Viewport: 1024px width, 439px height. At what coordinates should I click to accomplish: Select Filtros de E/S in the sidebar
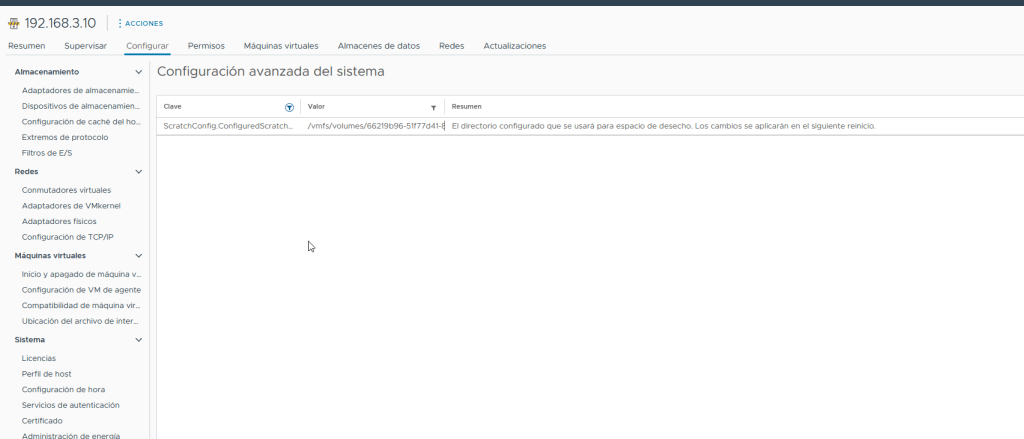pyautogui.click(x=47, y=153)
